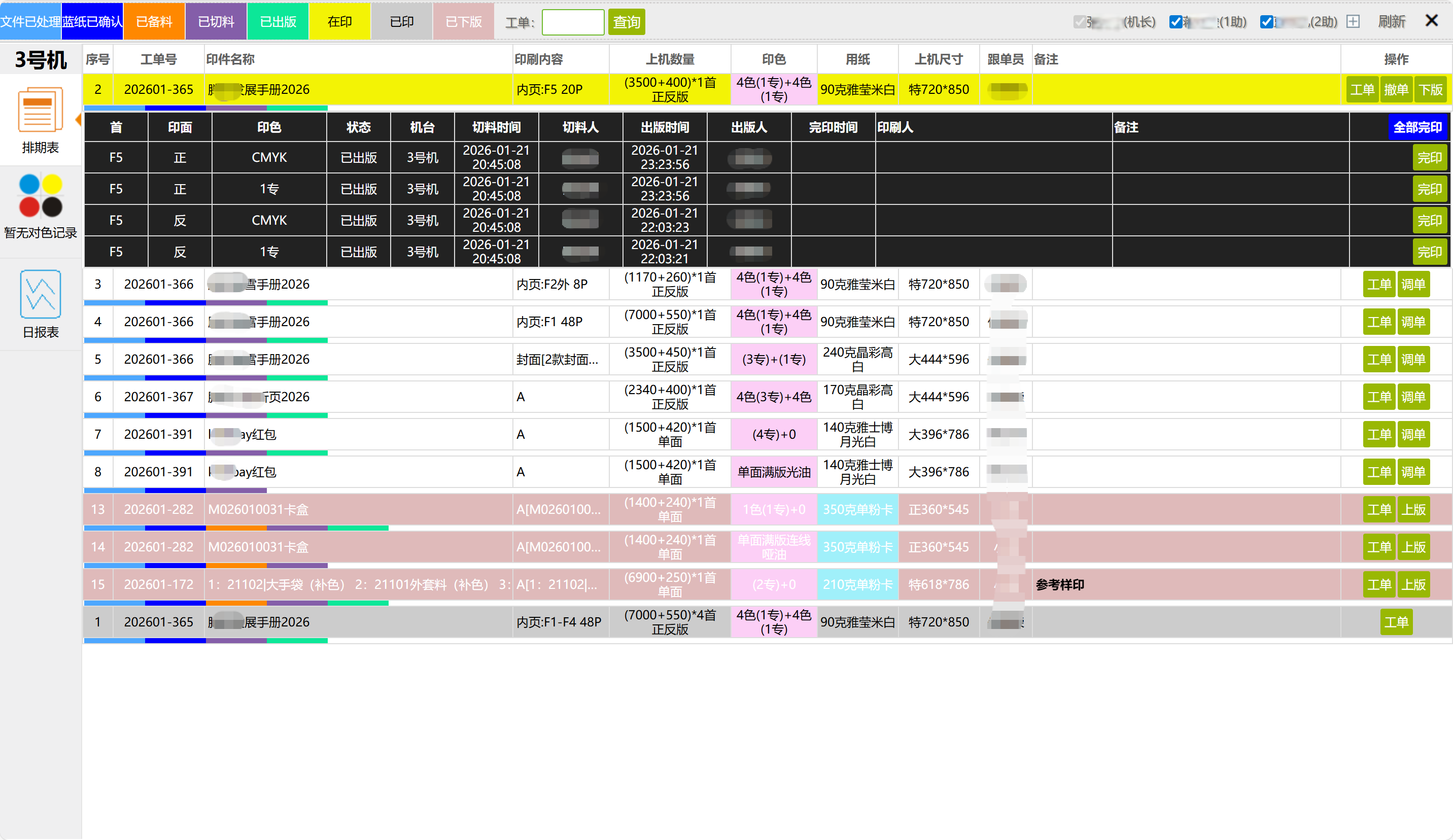Click the four-color 对色记录 icon
This screenshot has height=840, width=1453.
click(x=41, y=196)
